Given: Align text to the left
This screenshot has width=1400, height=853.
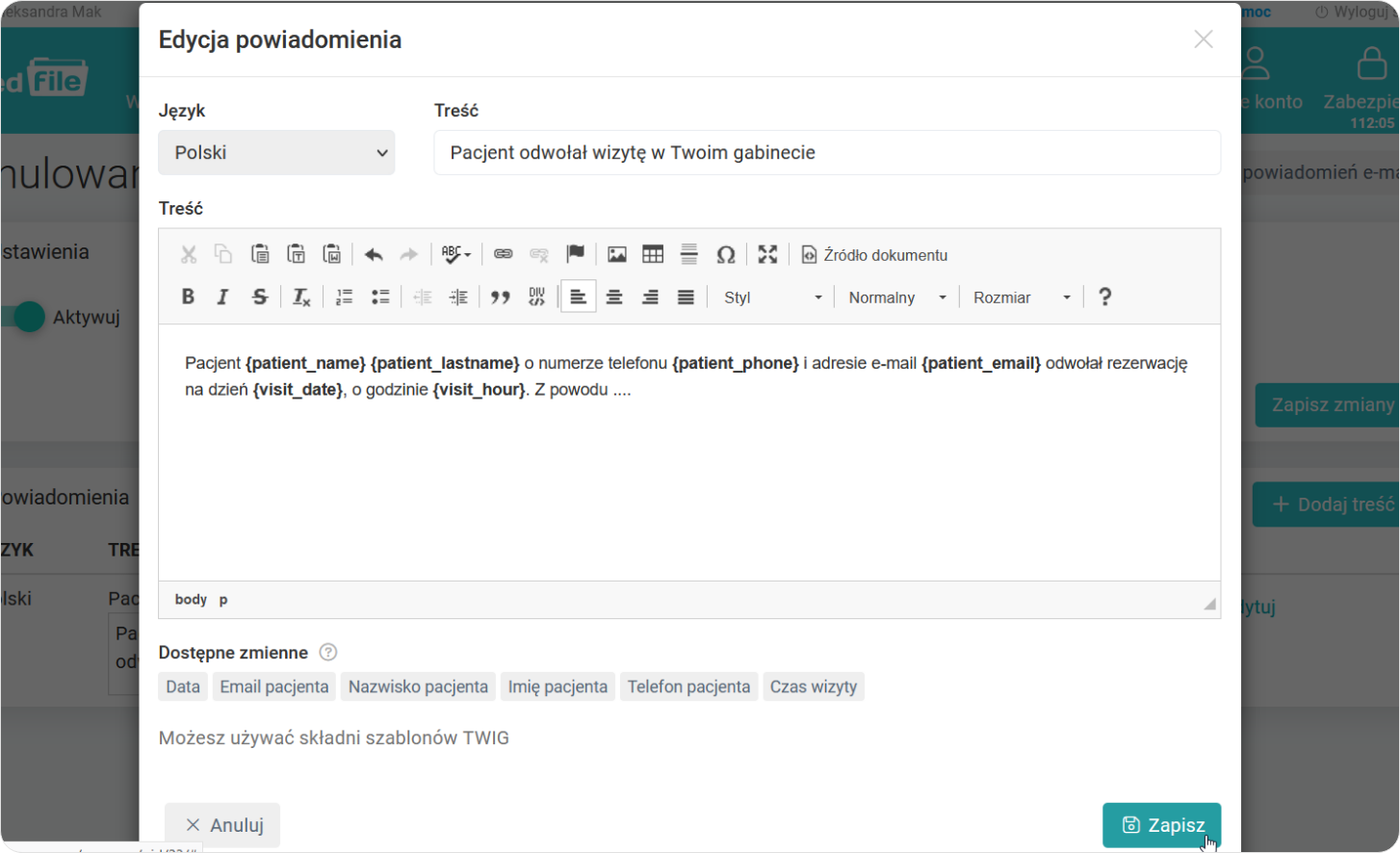Looking at the screenshot, I should (x=578, y=297).
